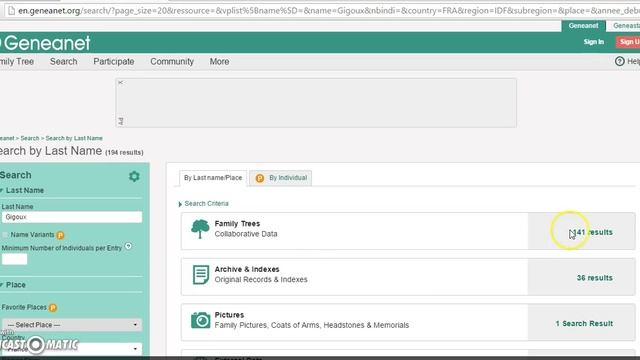Open the Country dropdown showing France
Viewport: 640px width, 360px height.
click(x=72, y=349)
